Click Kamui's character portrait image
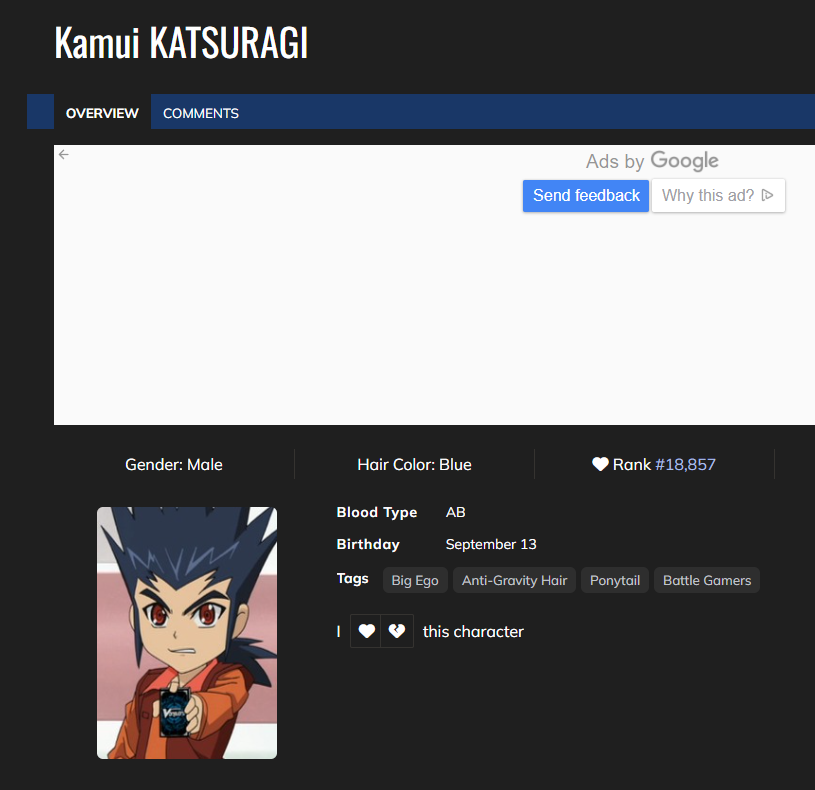The width and height of the screenshot is (815, 790). coord(187,632)
